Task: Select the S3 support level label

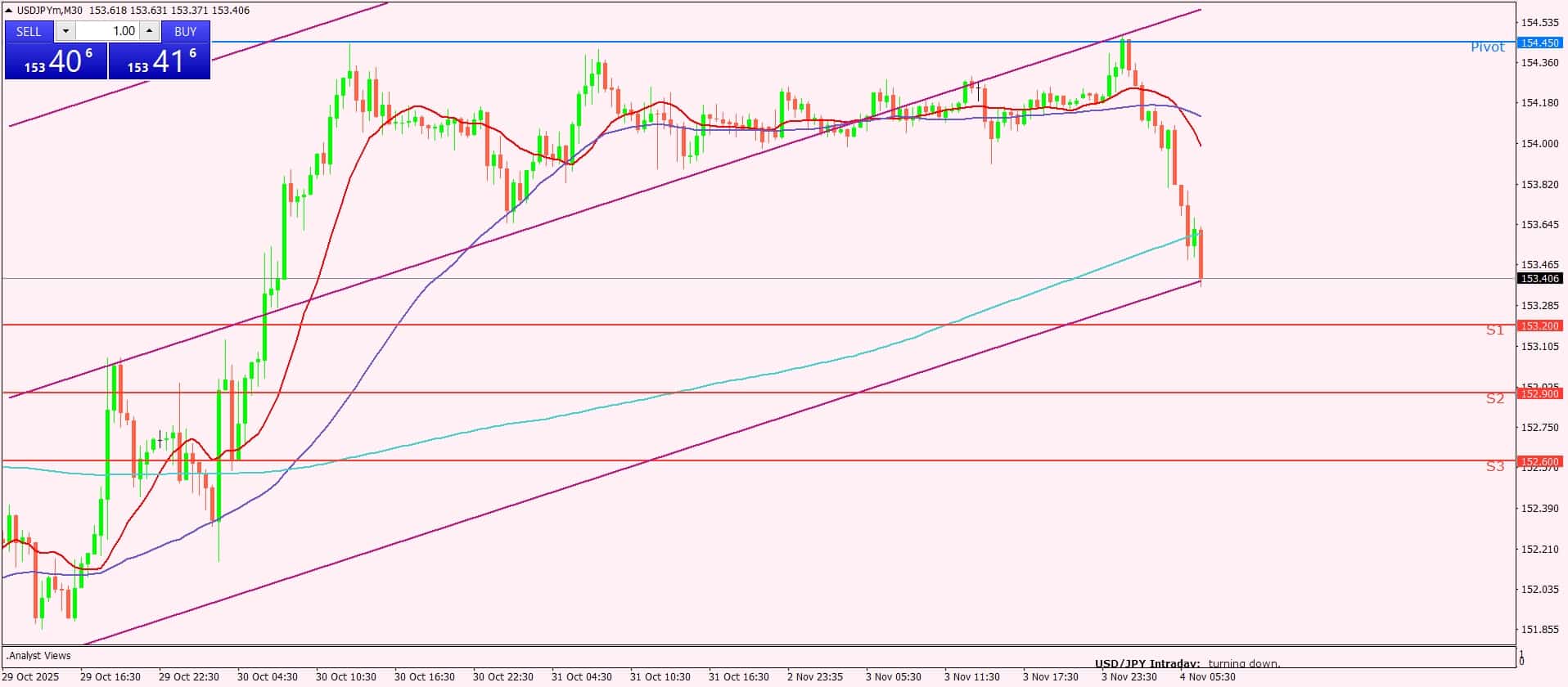Action: tap(1494, 466)
